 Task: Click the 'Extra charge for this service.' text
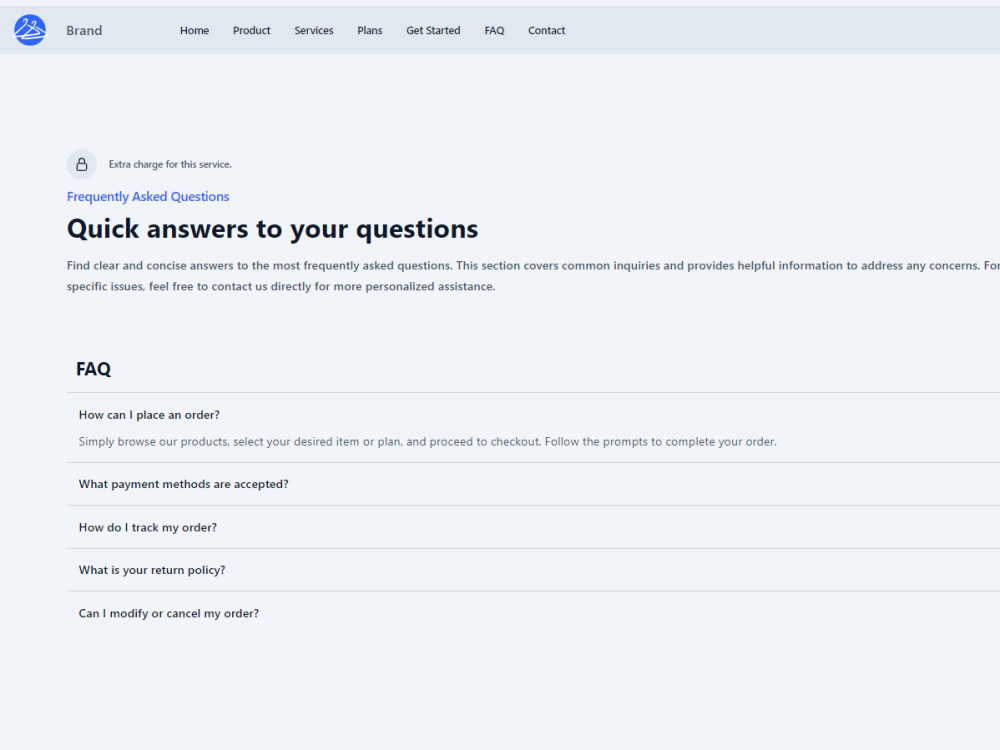170,165
